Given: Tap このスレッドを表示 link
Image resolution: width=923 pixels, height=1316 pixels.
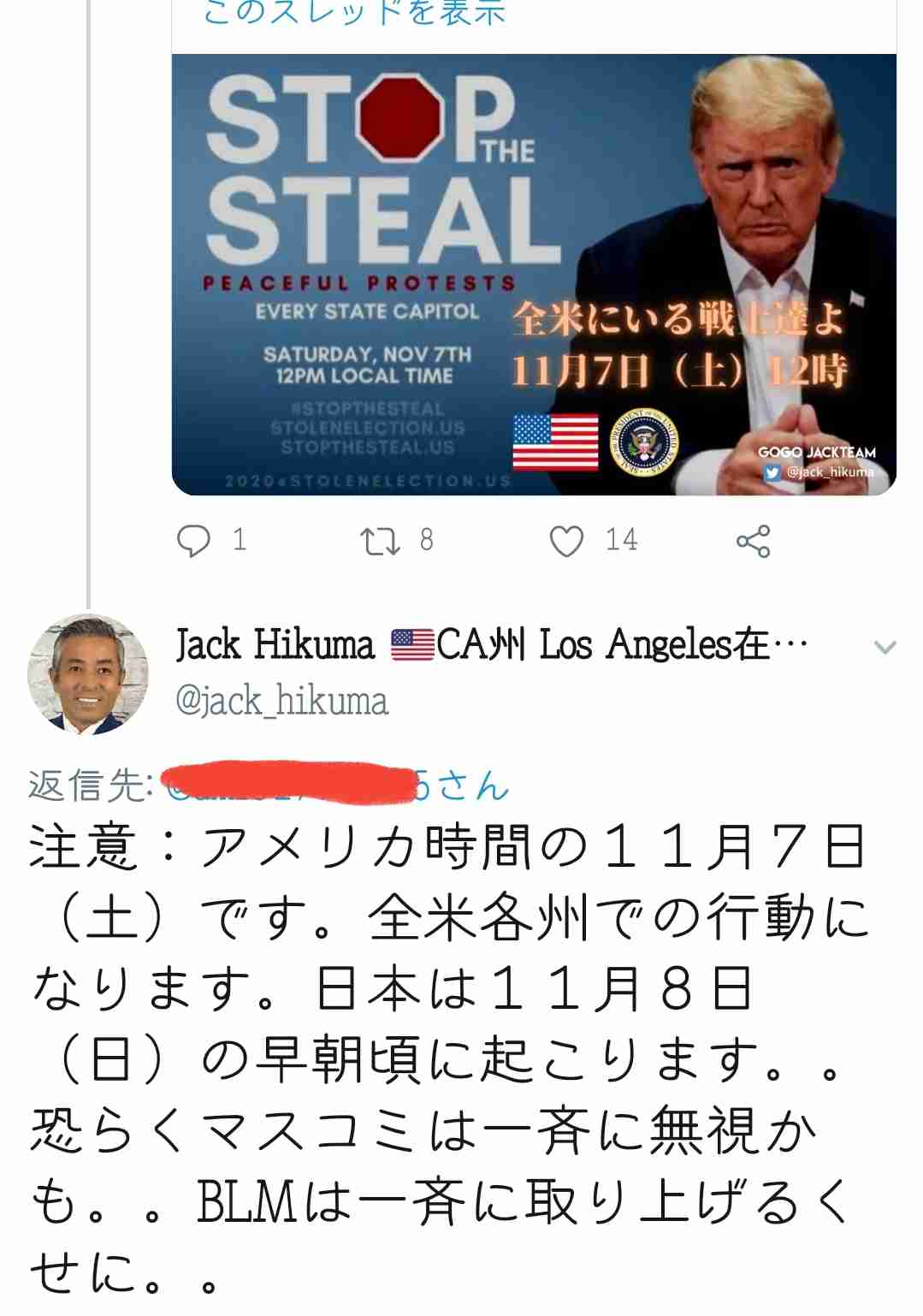Looking at the screenshot, I should [x=354, y=12].
